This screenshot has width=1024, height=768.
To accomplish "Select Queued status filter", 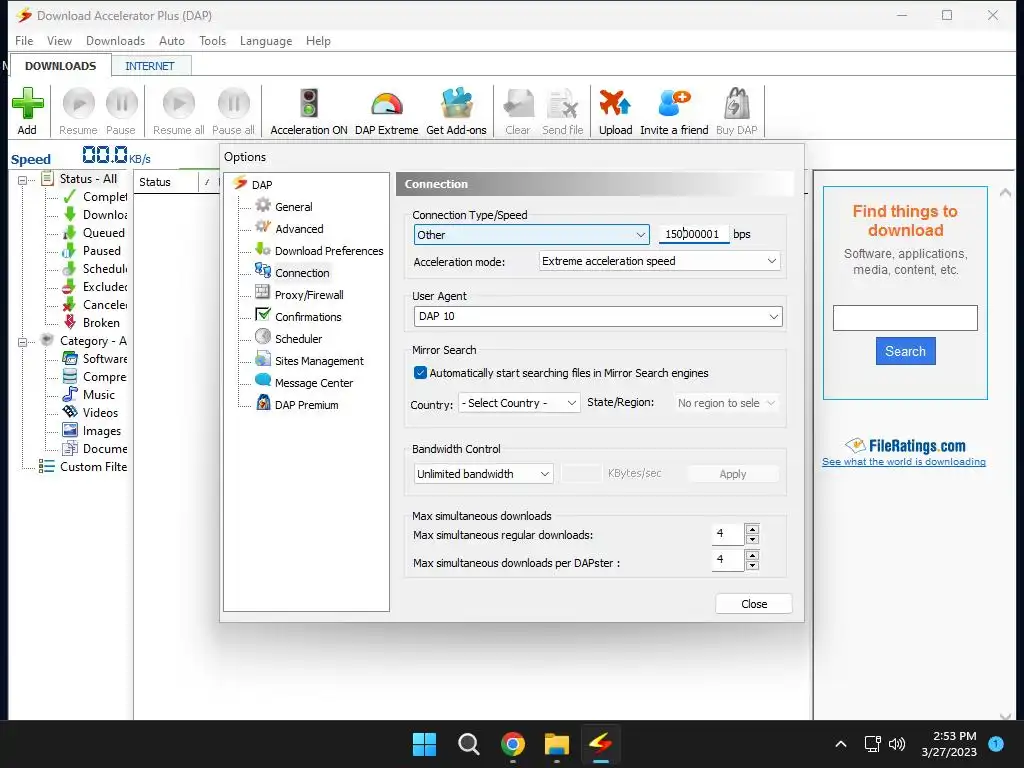I will [x=104, y=232].
